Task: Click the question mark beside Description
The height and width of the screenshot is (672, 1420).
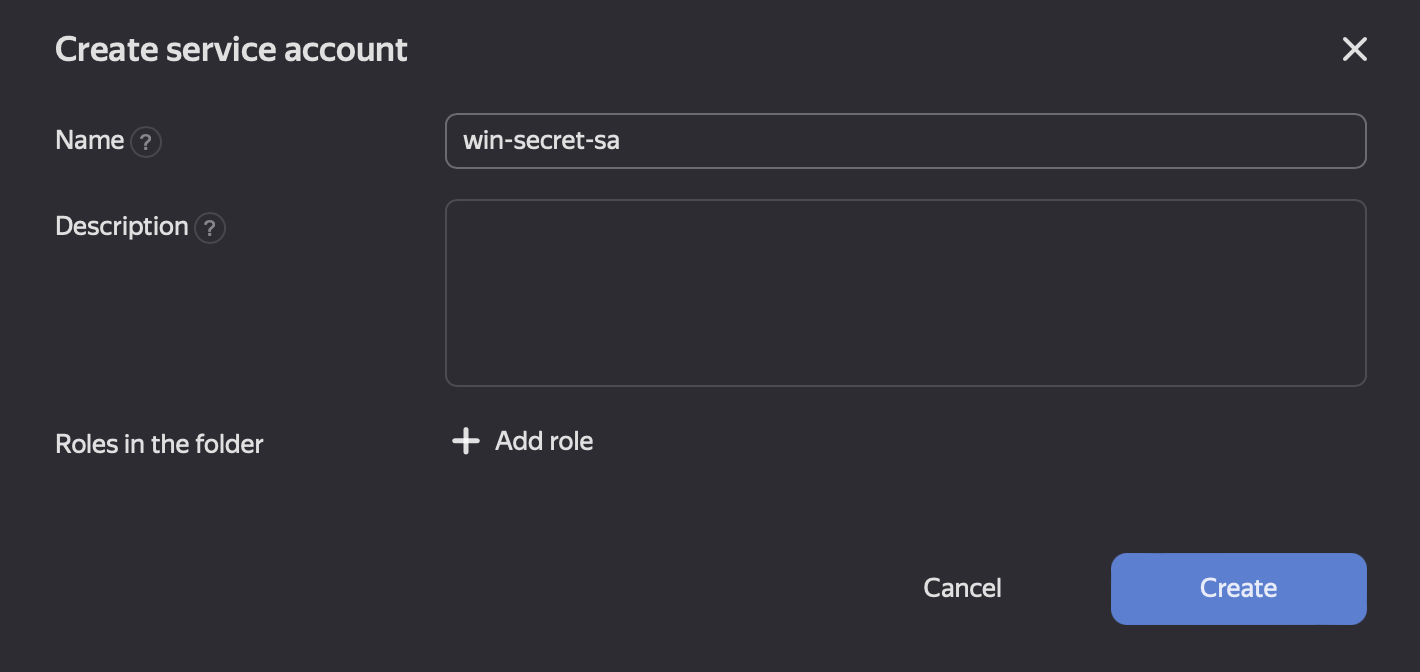Action: [x=210, y=228]
